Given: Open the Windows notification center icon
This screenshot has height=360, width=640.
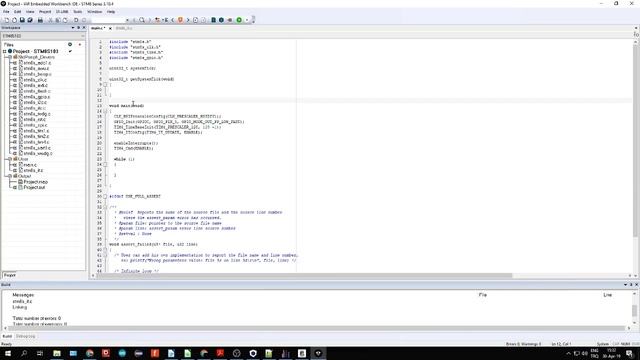Looking at the screenshot, I should 629,353.
